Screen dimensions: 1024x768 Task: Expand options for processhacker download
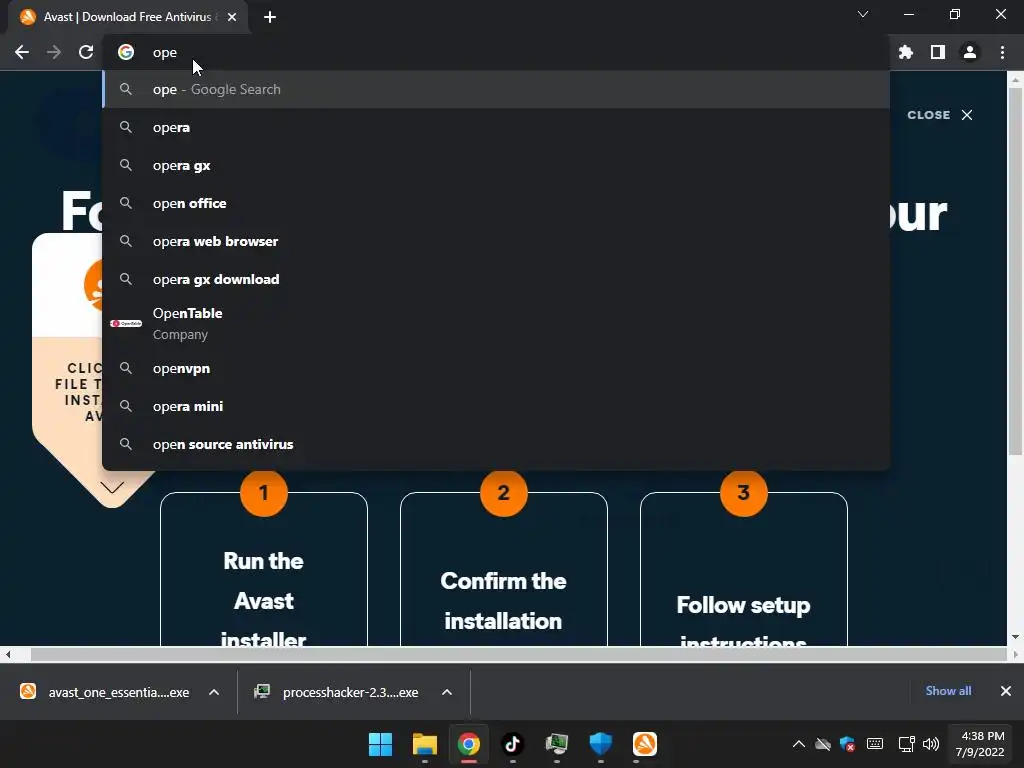[x=447, y=692]
